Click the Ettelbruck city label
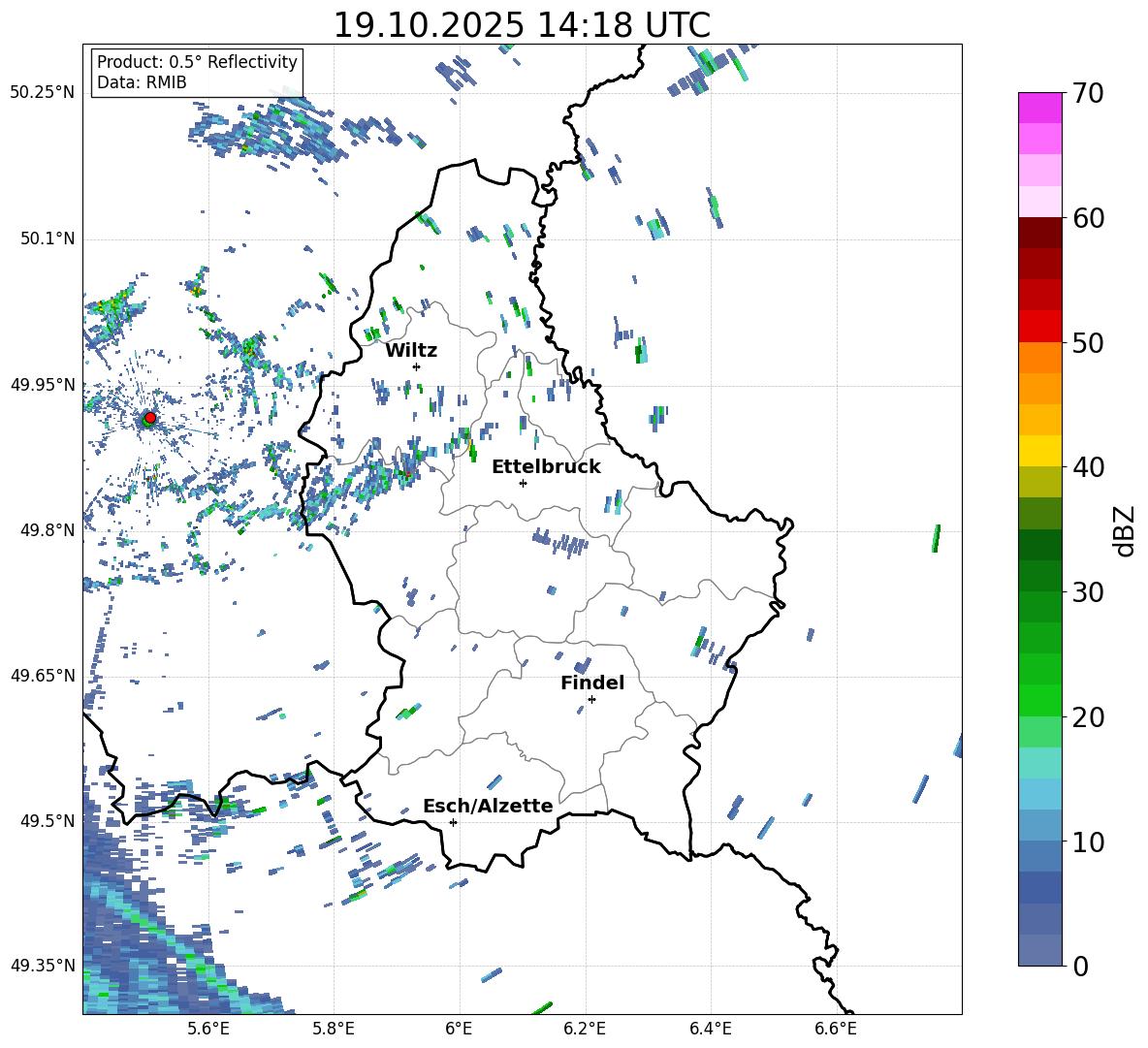Image resolution: width=1148 pixels, height=1048 pixels. coord(545,466)
